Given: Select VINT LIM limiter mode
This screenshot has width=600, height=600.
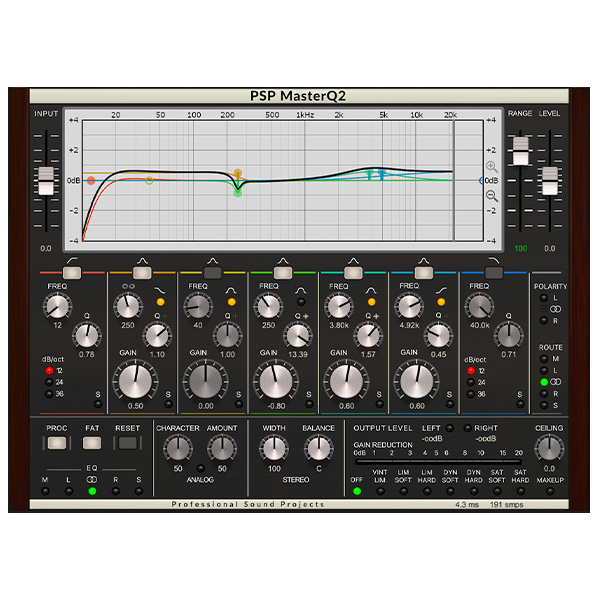Looking at the screenshot, I should 380,491.
